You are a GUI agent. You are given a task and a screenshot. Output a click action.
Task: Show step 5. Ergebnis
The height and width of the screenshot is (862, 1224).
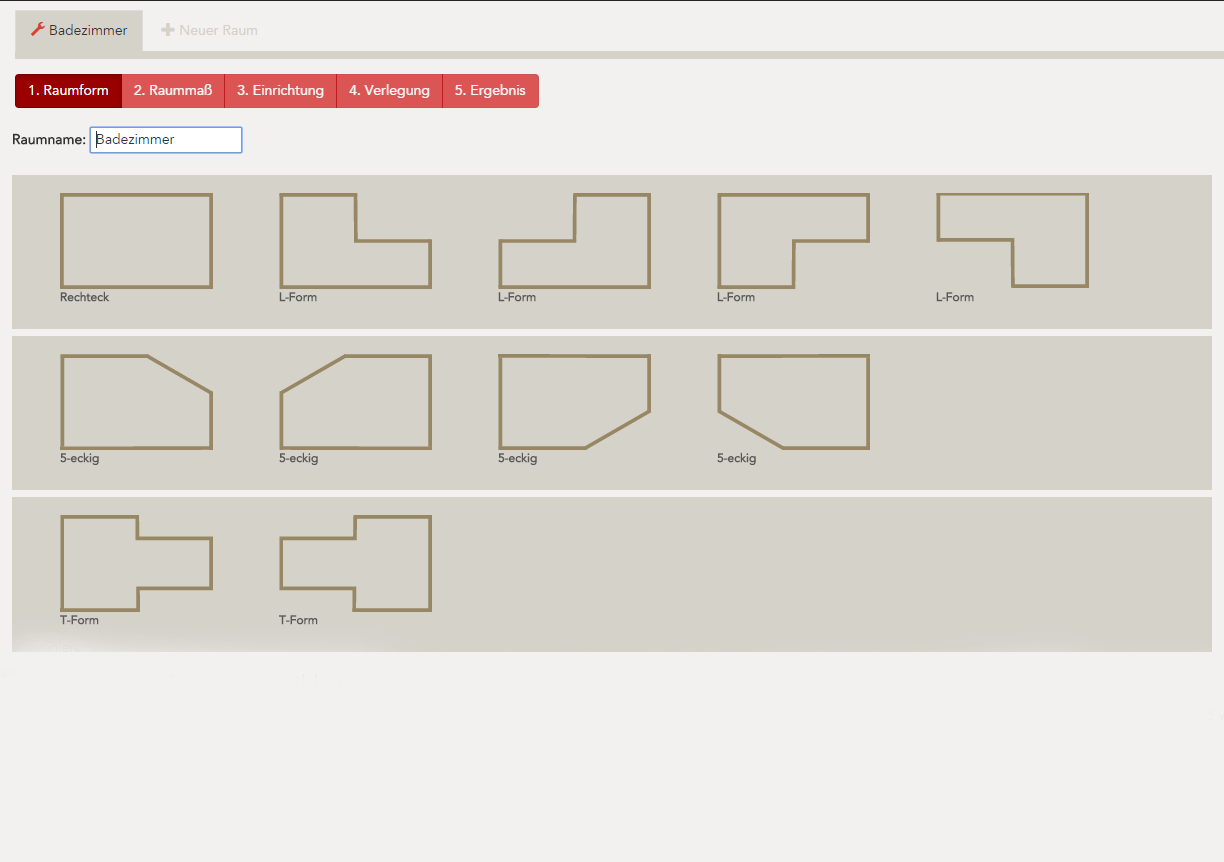(490, 91)
